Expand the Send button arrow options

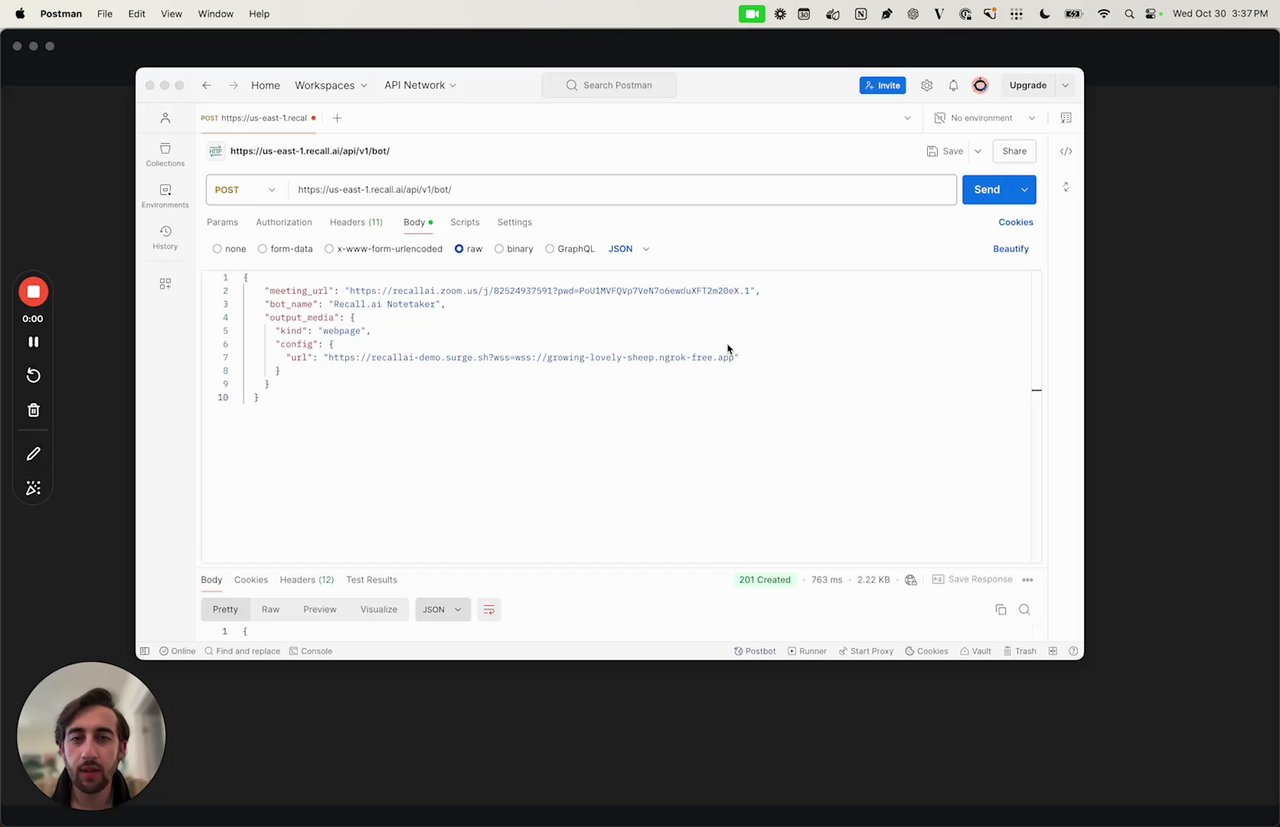(1024, 190)
